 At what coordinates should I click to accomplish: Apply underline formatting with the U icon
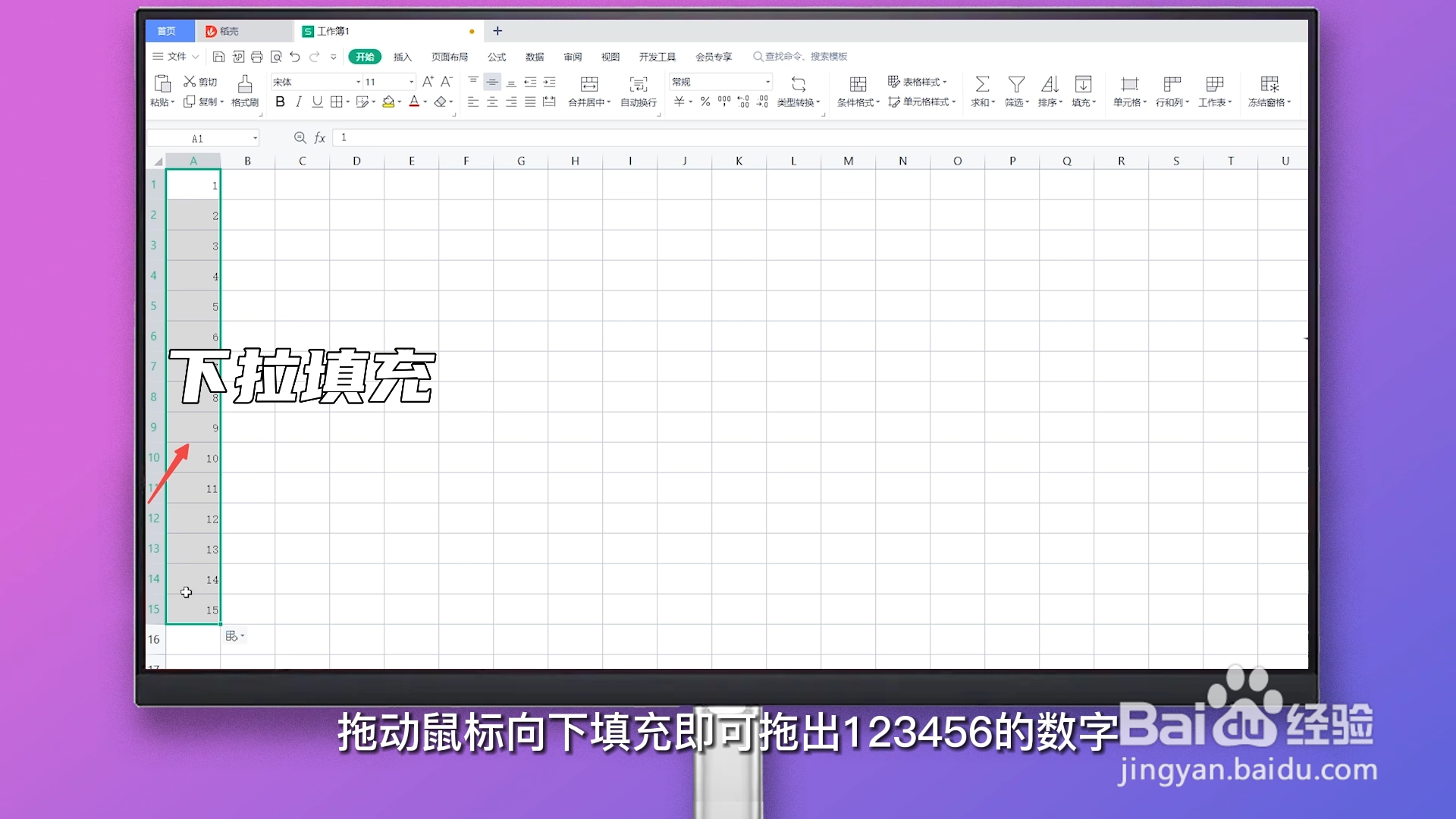pos(317,102)
